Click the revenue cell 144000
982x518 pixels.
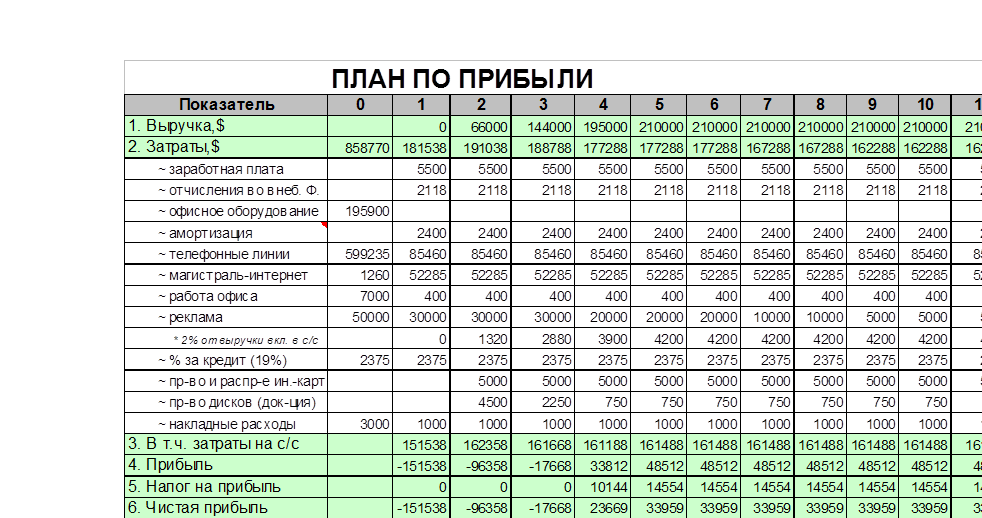(543, 127)
